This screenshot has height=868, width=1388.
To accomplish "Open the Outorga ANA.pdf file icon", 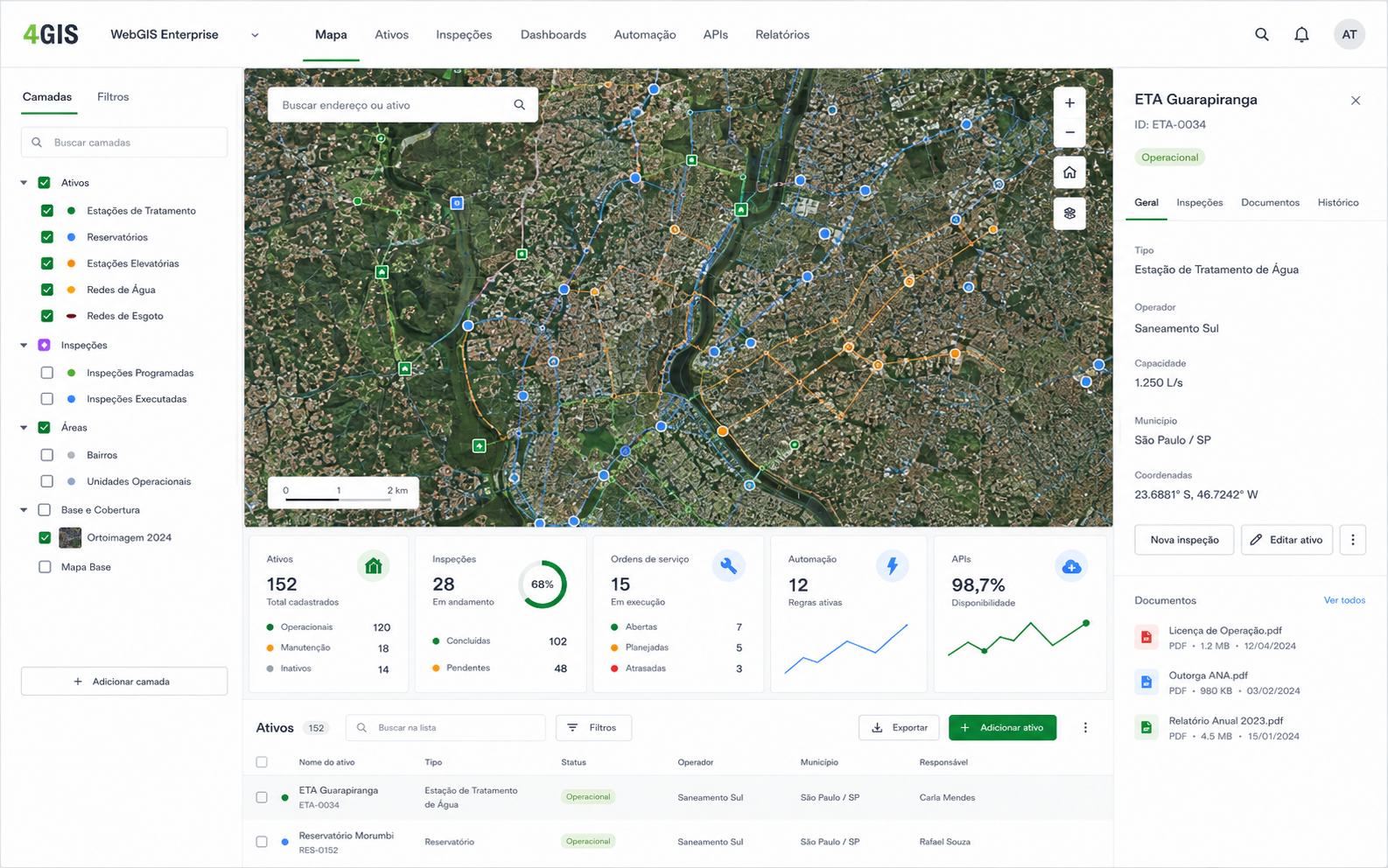I will pos(1146,682).
